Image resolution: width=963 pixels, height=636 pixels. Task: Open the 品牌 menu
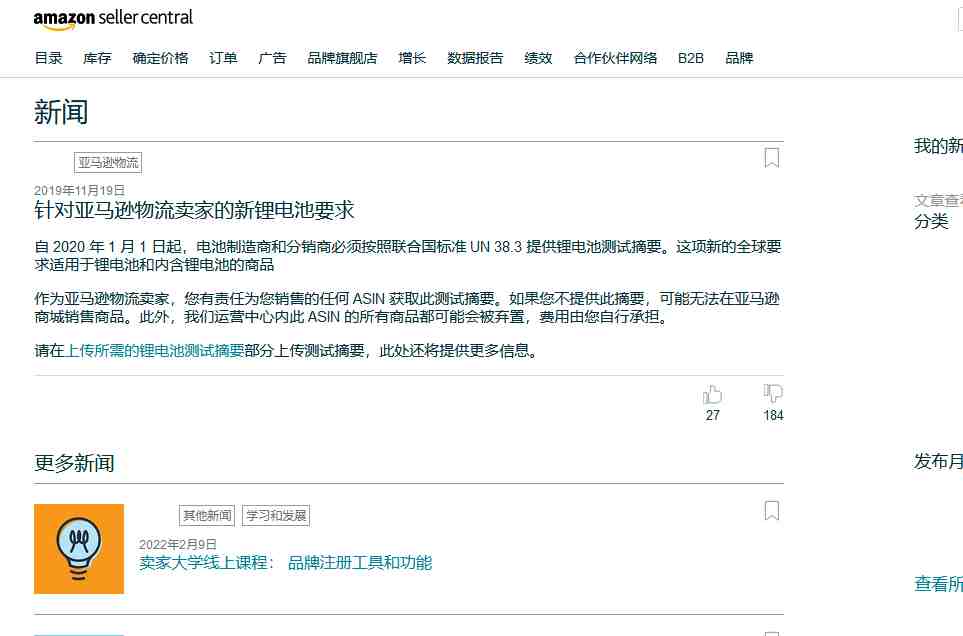pos(739,58)
